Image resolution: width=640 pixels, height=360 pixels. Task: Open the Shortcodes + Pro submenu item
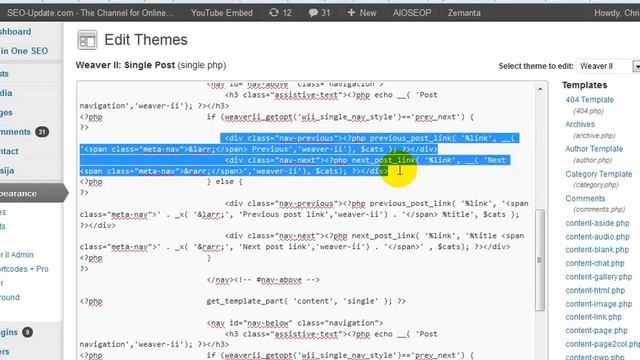click(x=24, y=269)
